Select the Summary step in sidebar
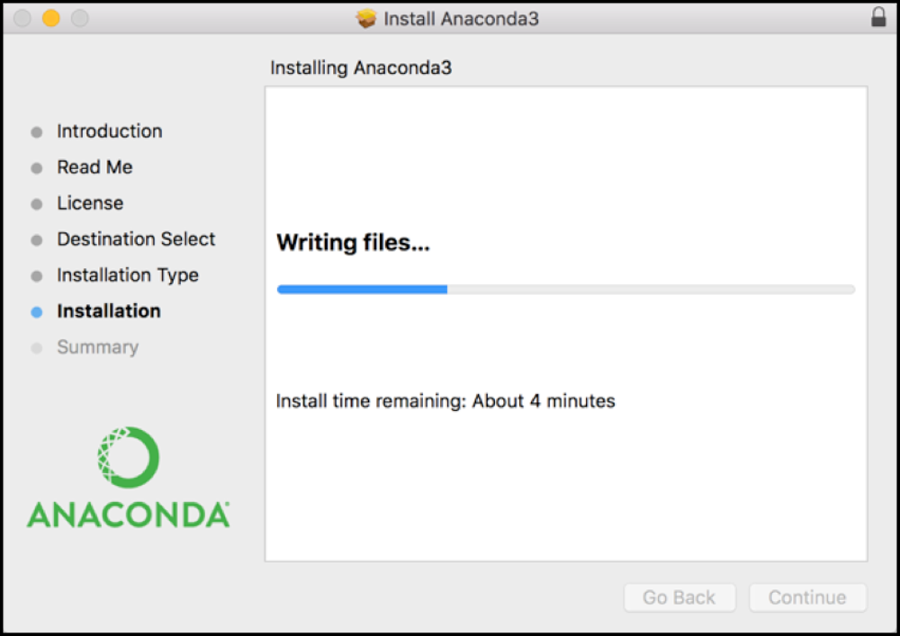The height and width of the screenshot is (636, 900). pyautogui.click(x=97, y=347)
